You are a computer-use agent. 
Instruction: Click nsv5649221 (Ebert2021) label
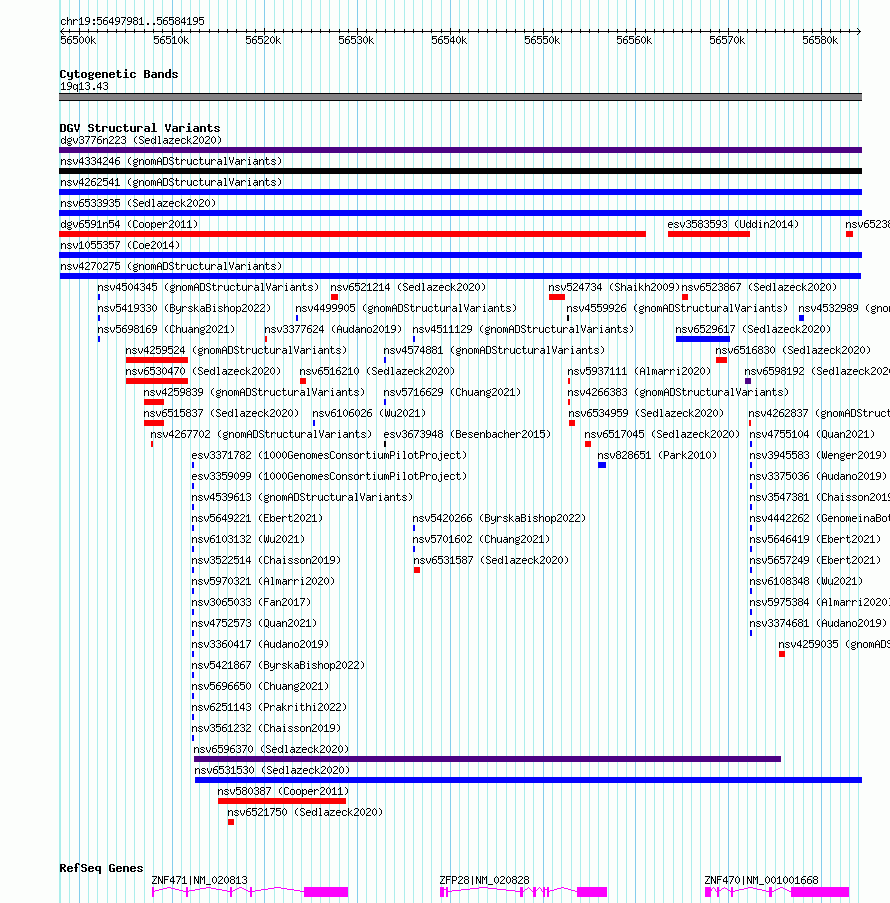tap(257, 519)
